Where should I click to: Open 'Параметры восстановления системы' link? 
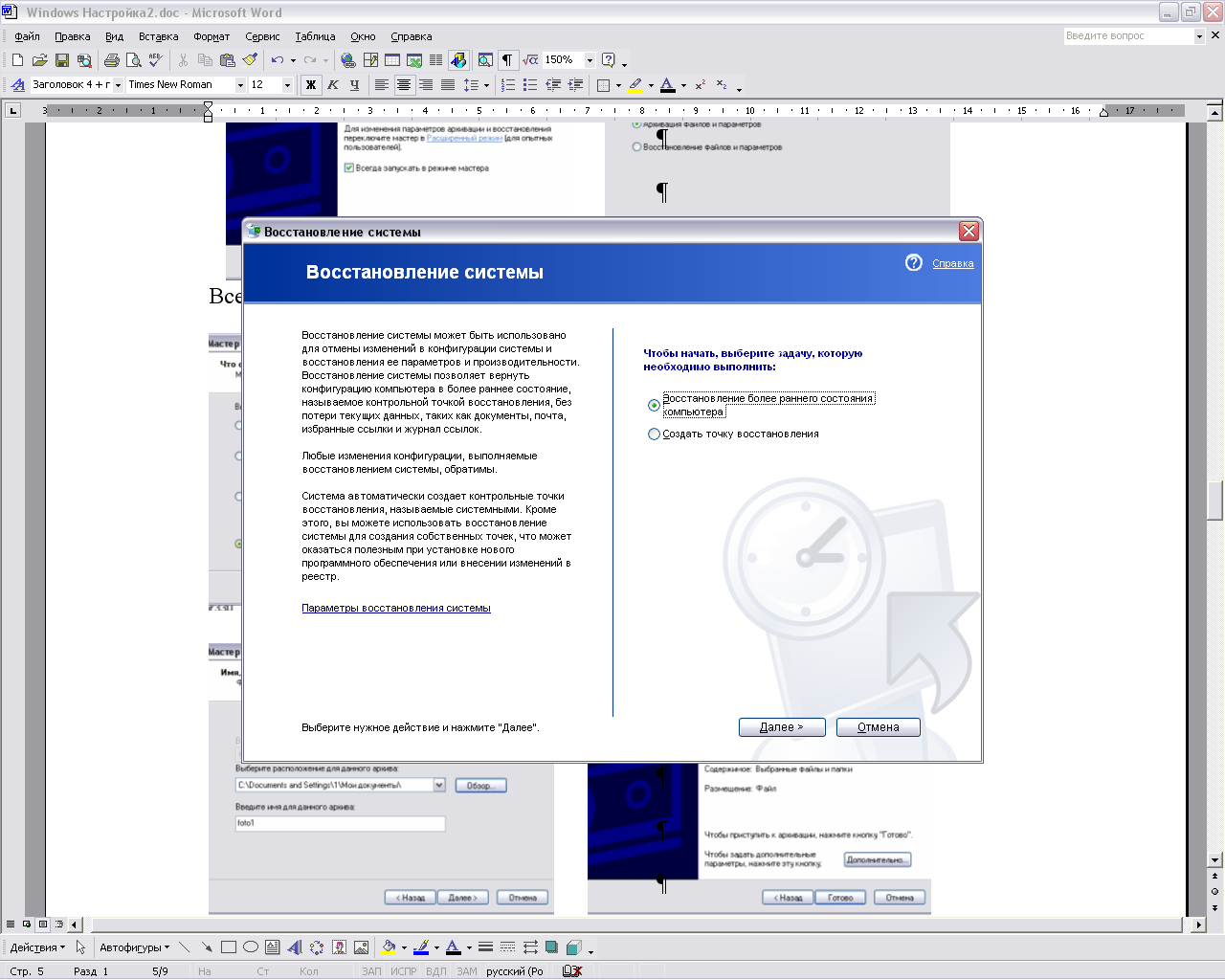396,609
